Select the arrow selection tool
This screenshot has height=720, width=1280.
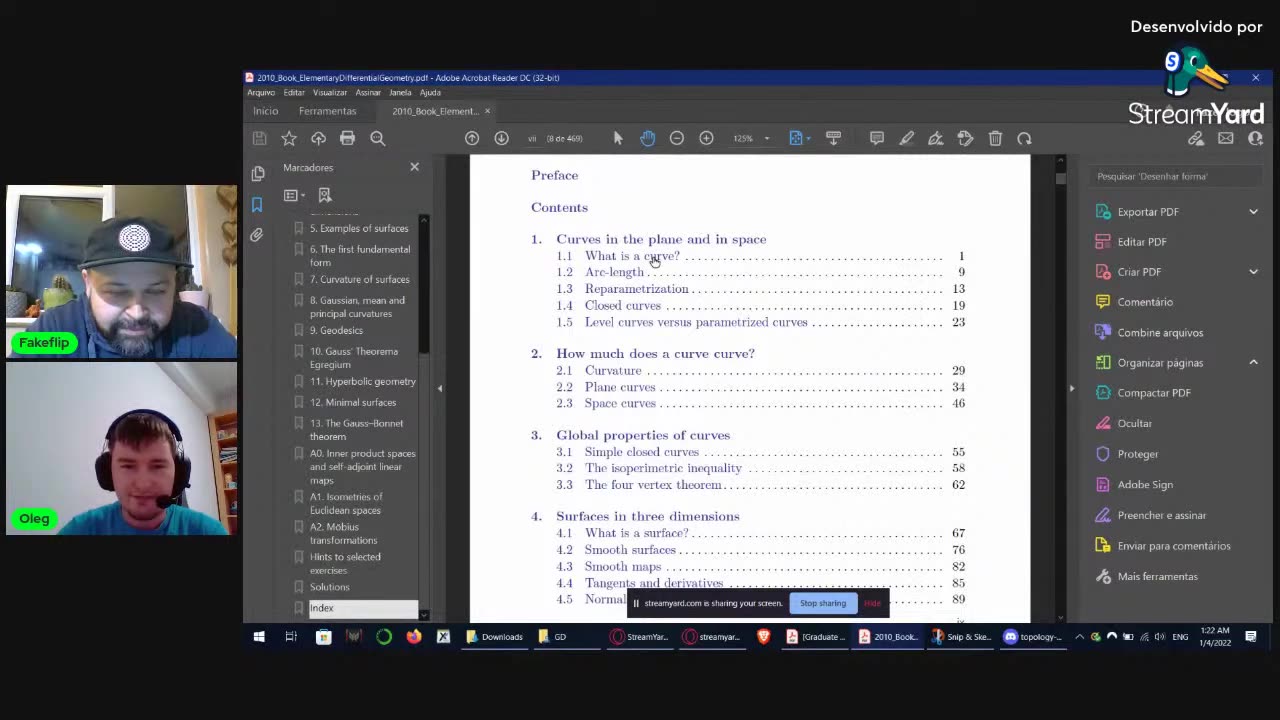618,138
